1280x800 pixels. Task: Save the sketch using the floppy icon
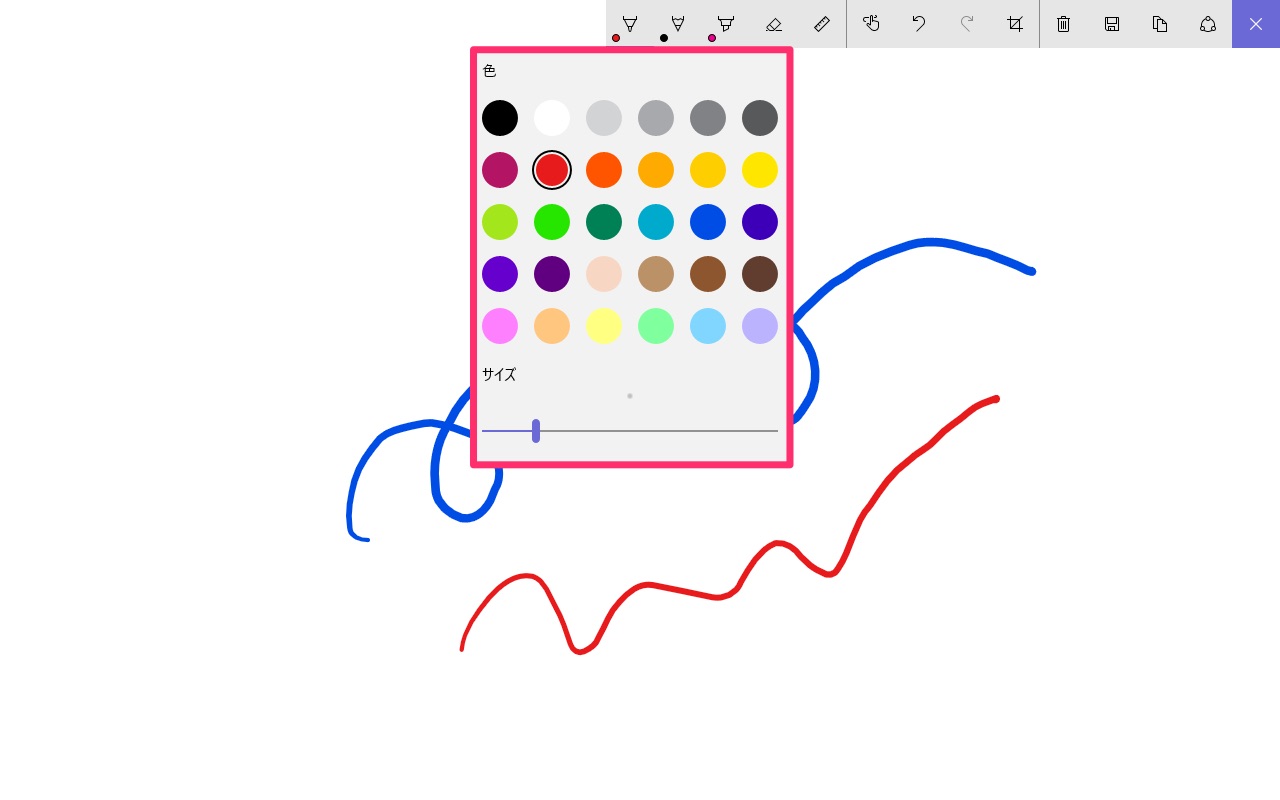coord(1112,24)
